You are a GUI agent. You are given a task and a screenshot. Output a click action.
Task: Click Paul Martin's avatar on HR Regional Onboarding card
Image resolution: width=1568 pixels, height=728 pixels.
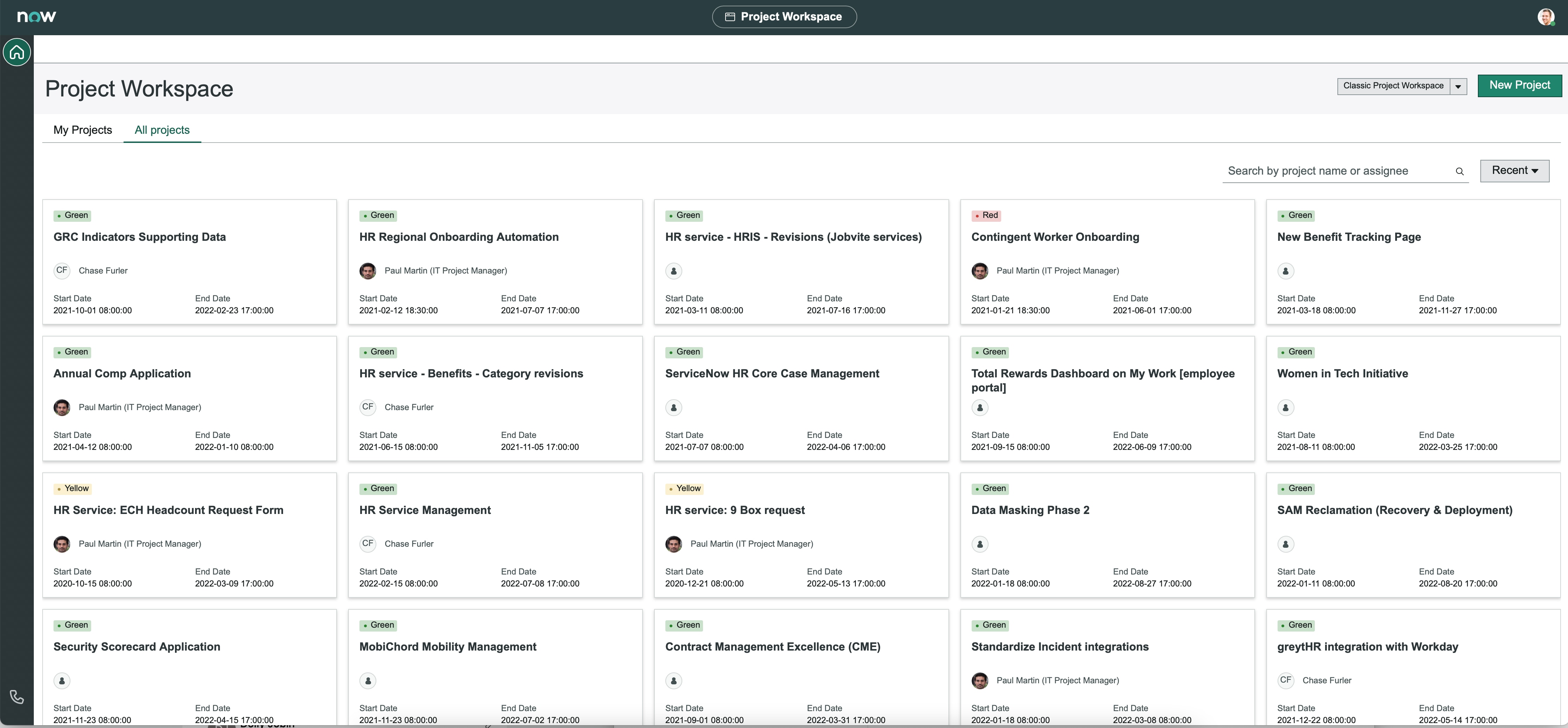(368, 271)
